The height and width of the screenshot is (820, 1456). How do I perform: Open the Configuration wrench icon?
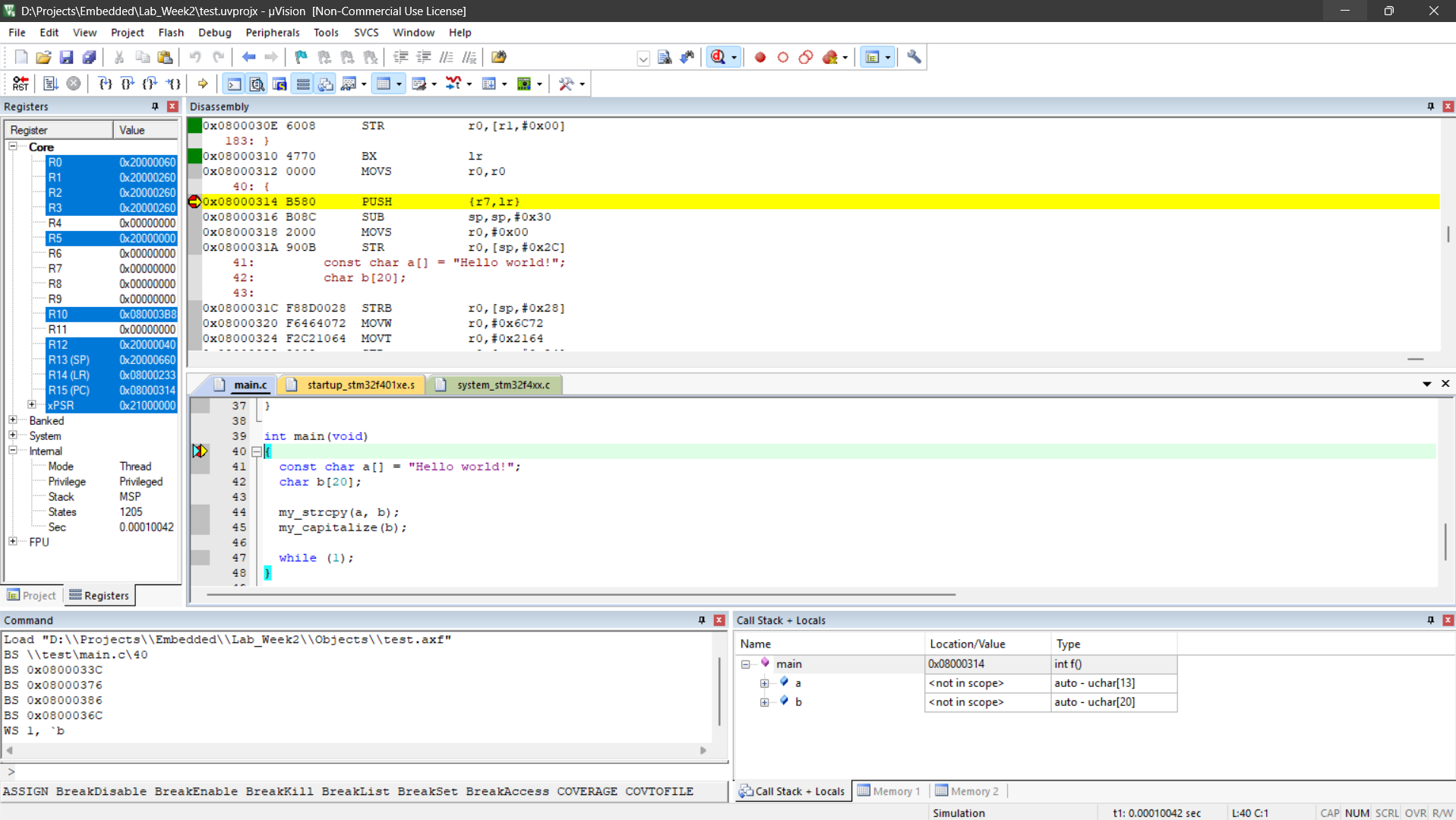(x=914, y=57)
